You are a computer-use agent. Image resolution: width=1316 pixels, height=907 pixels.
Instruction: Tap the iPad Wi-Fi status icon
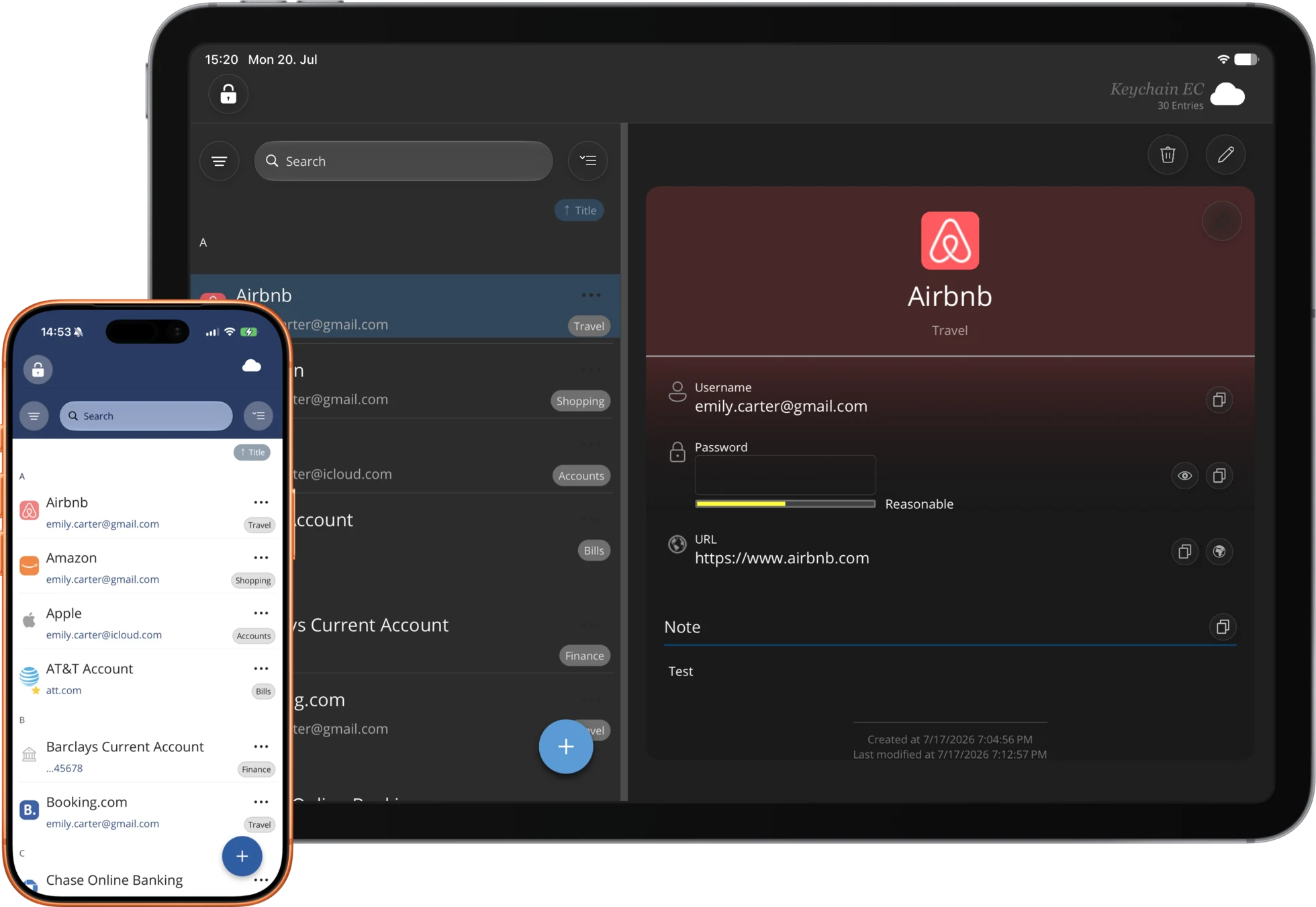(1223, 59)
